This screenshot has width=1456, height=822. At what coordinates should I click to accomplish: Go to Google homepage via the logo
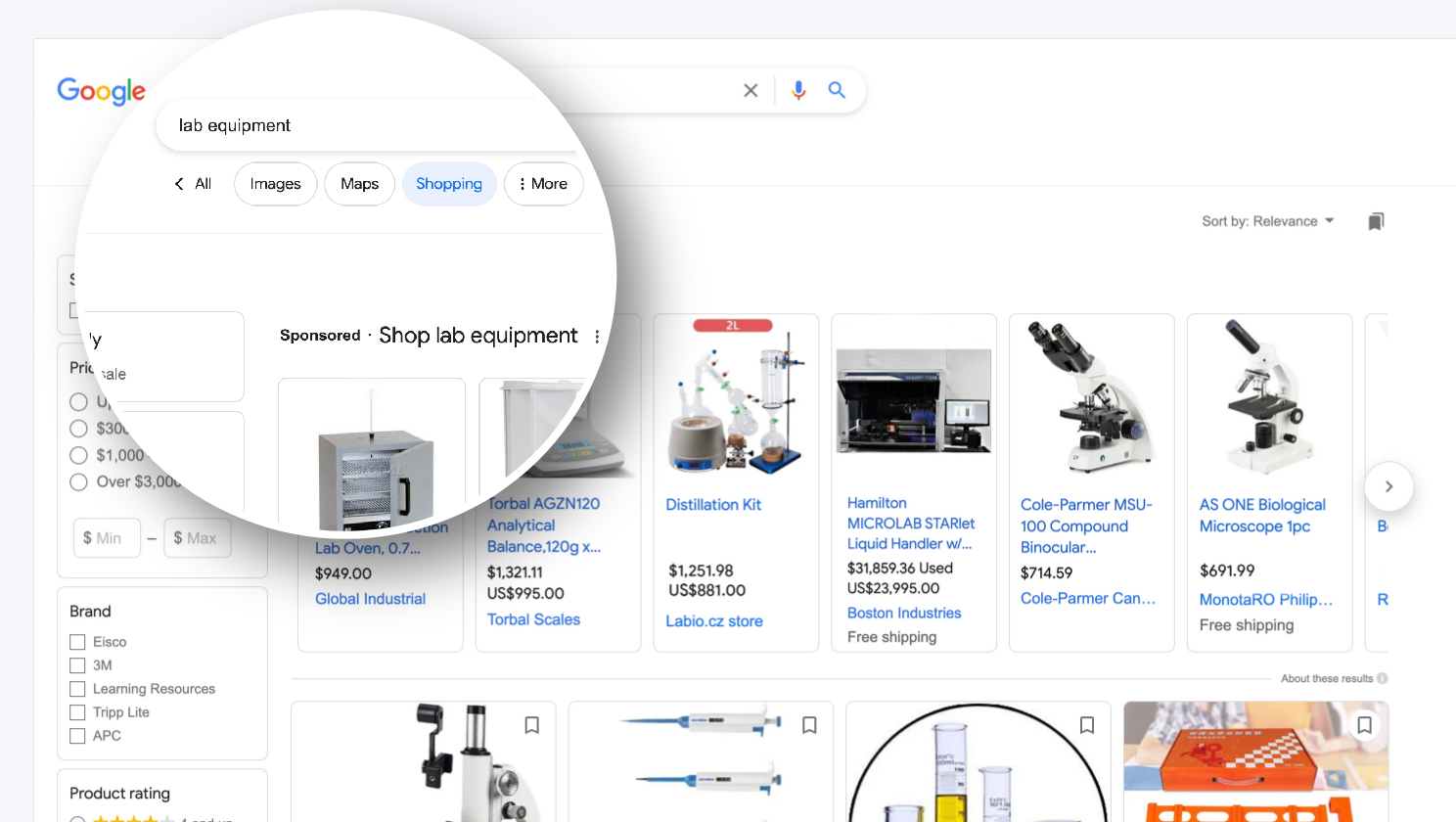101,91
